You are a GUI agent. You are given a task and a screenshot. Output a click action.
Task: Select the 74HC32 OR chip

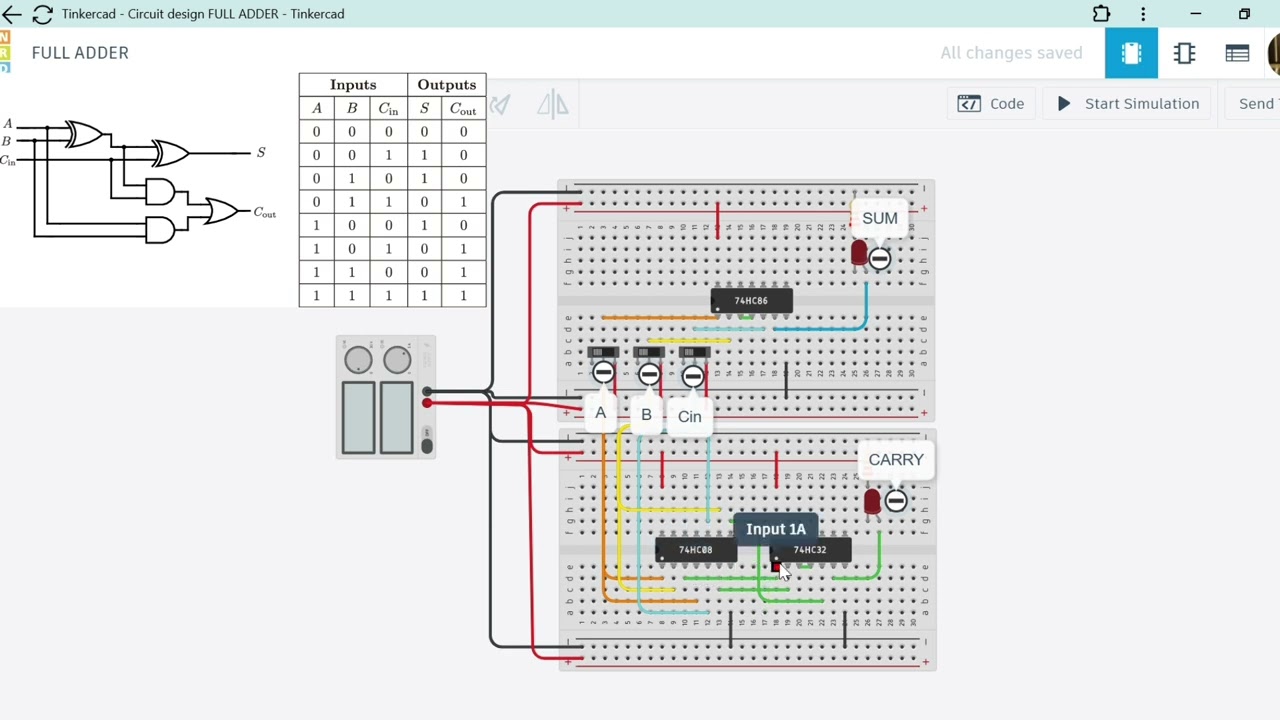click(x=810, y=550)
